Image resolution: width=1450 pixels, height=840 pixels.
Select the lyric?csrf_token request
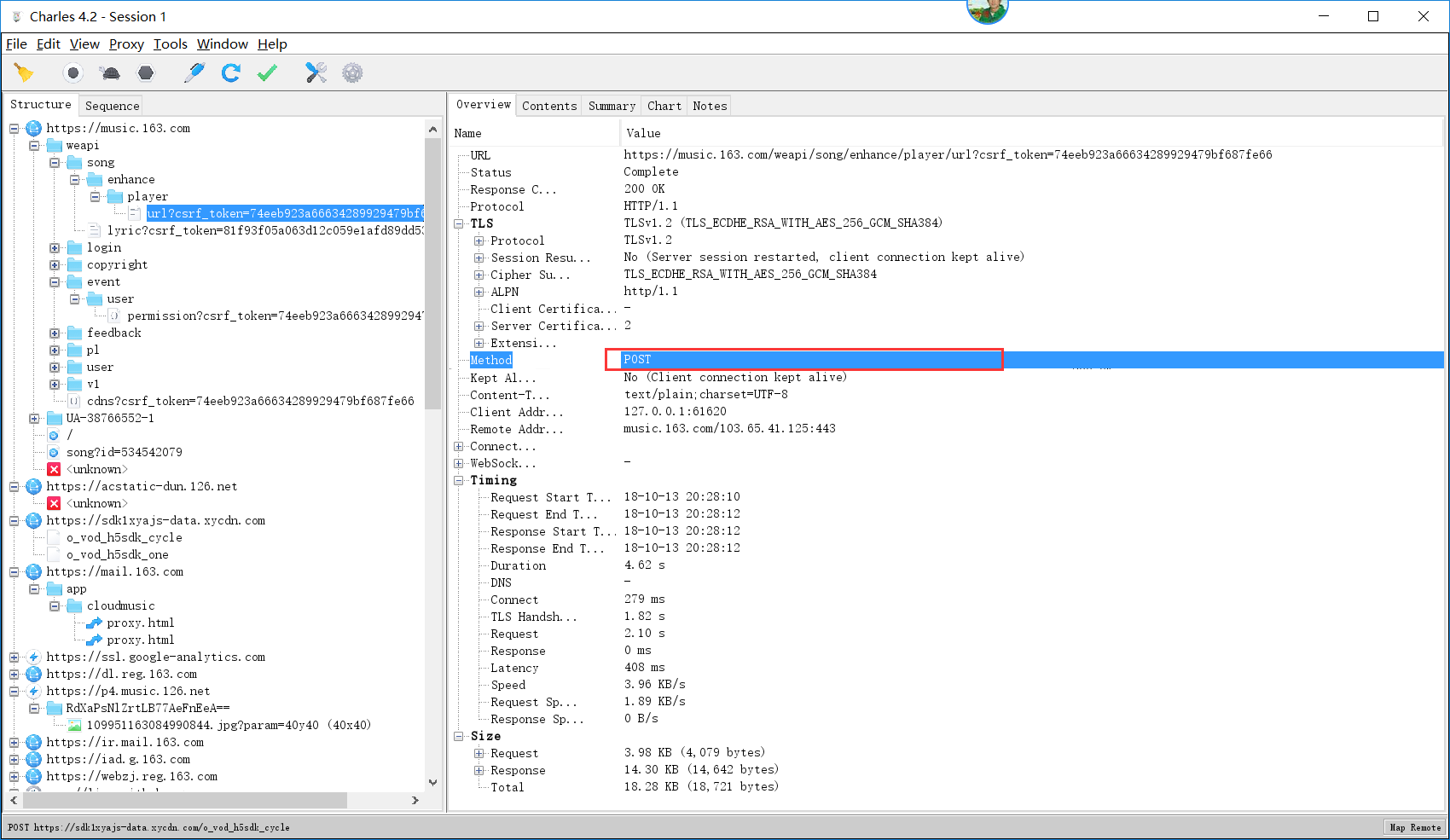pyautogui.click(x=265, y=230)
